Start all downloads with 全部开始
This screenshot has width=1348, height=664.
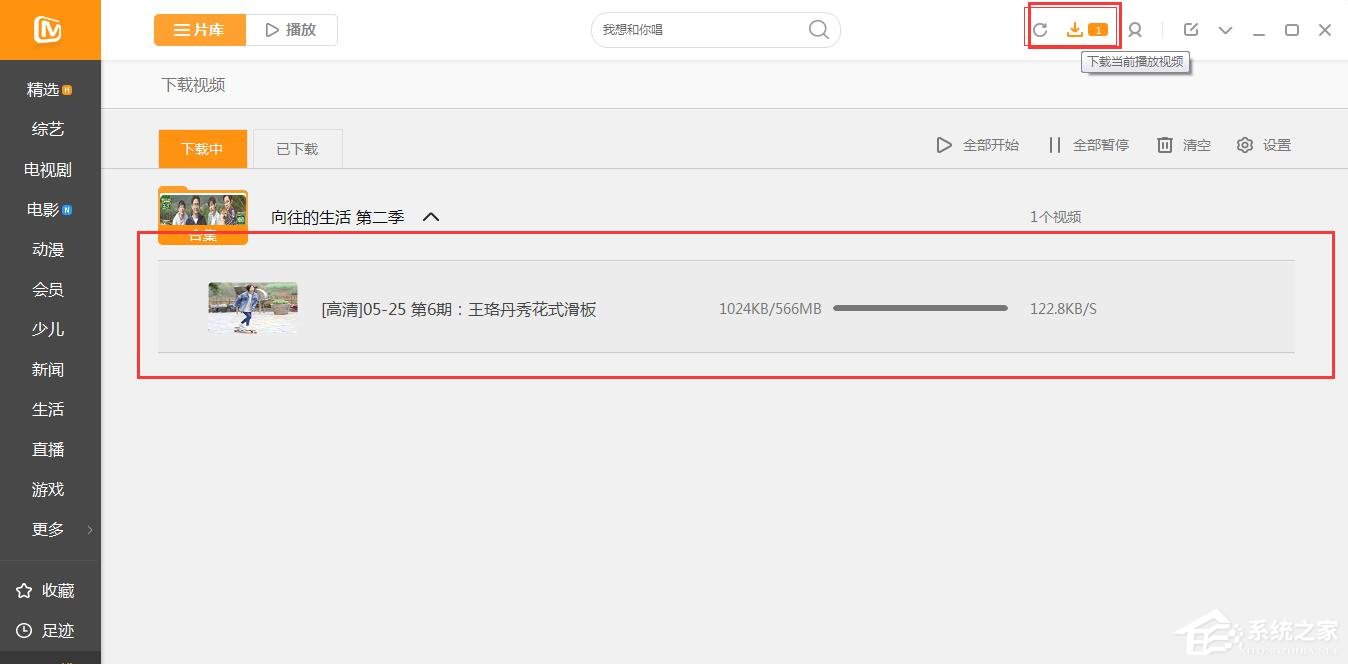point(977,144)
